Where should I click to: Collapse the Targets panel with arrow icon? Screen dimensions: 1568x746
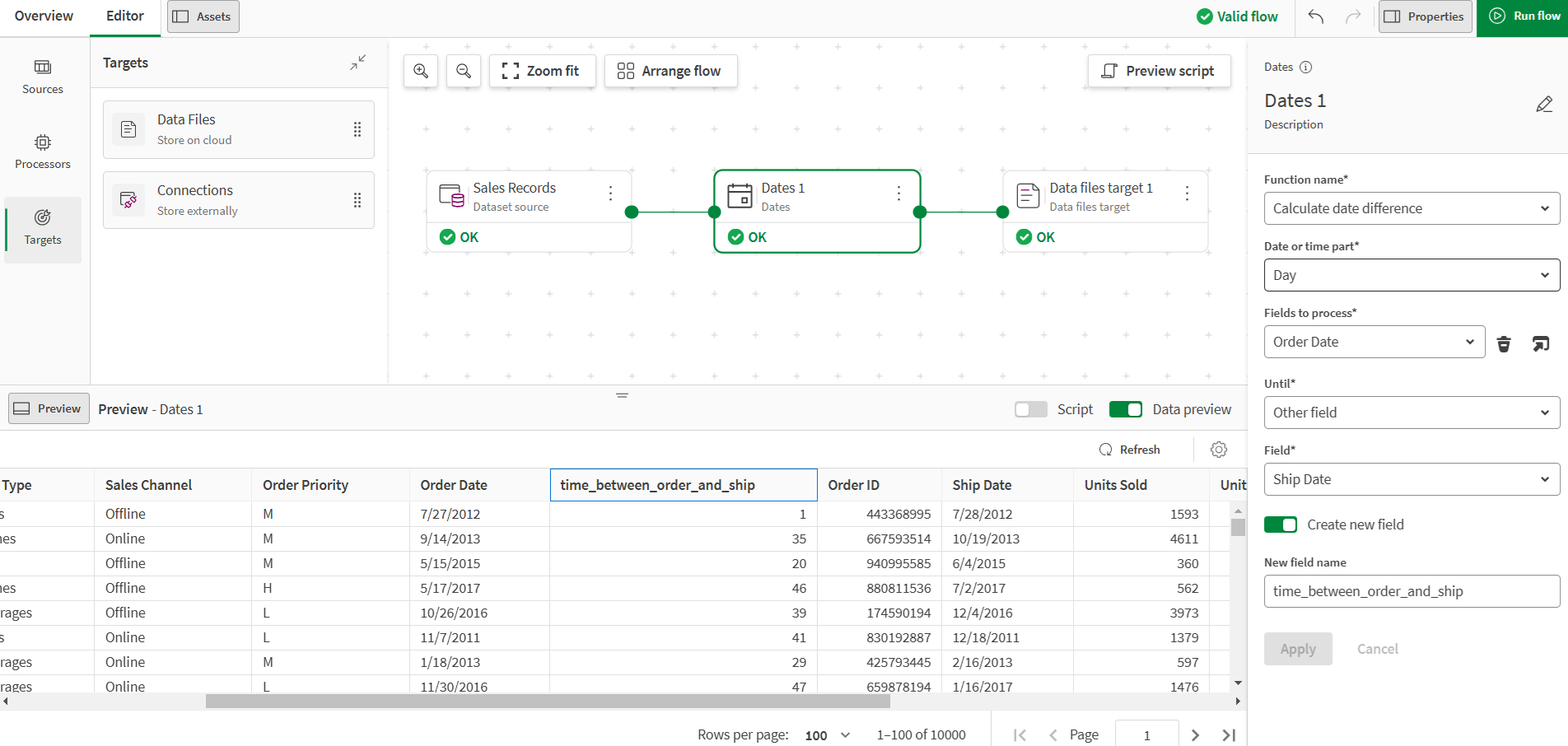tap(357, 62)
